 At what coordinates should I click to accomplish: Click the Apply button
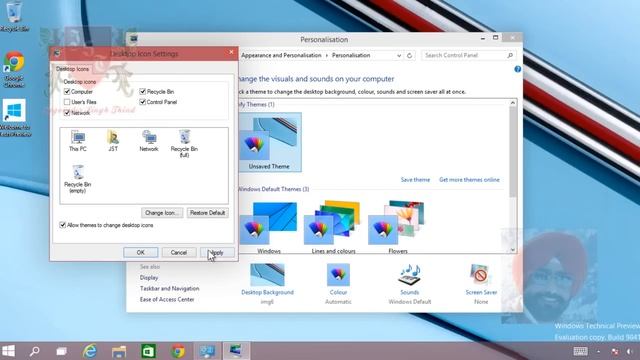(x=217, y=253)
